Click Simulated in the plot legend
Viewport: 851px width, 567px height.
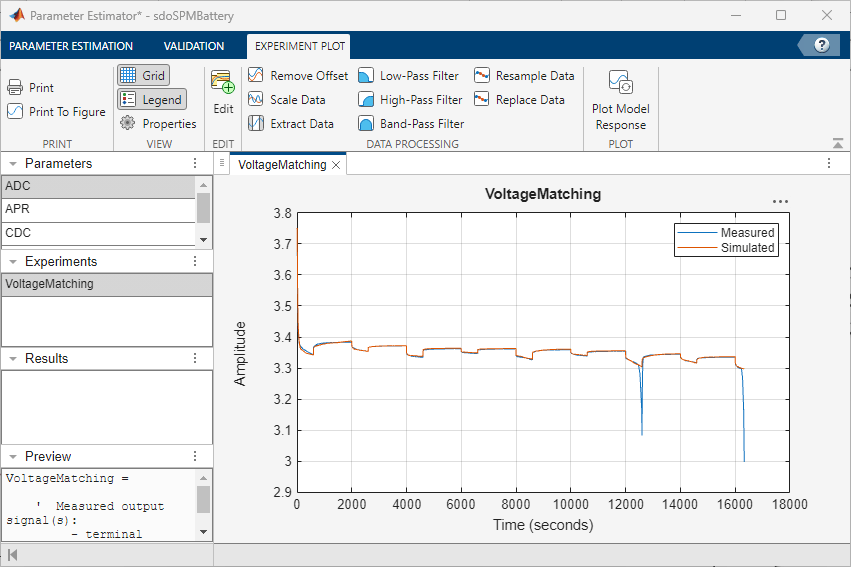click(747, 248)
